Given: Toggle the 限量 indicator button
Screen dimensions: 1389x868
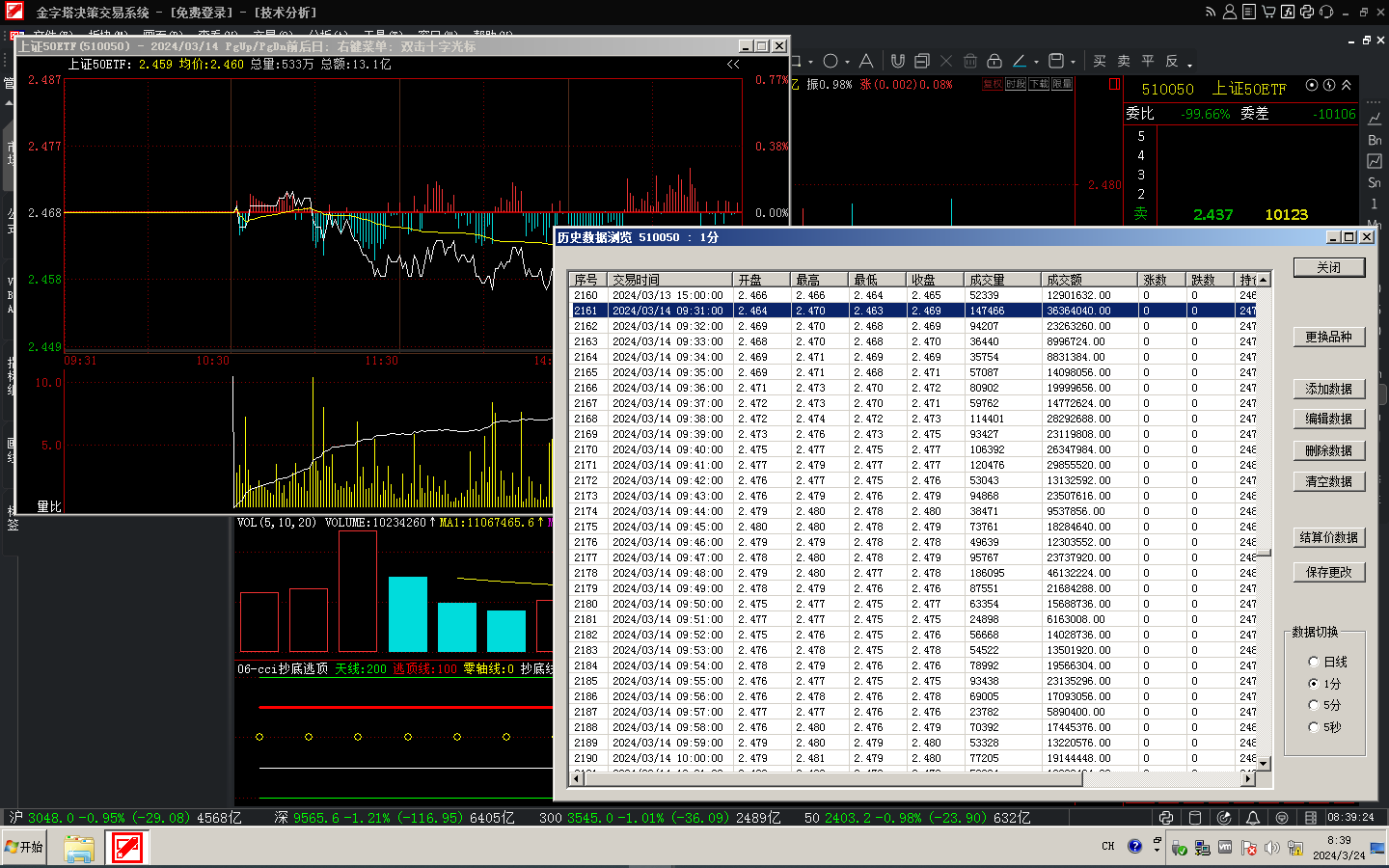Looking at the screenshot, I should point(1062,84).
